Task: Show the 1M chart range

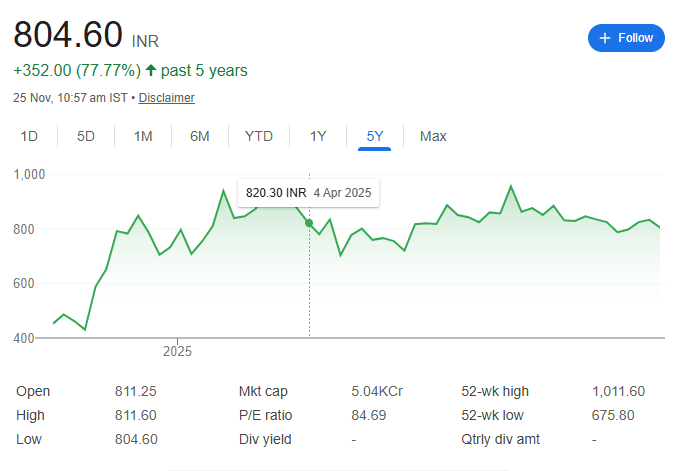Action: pos(143,136)
